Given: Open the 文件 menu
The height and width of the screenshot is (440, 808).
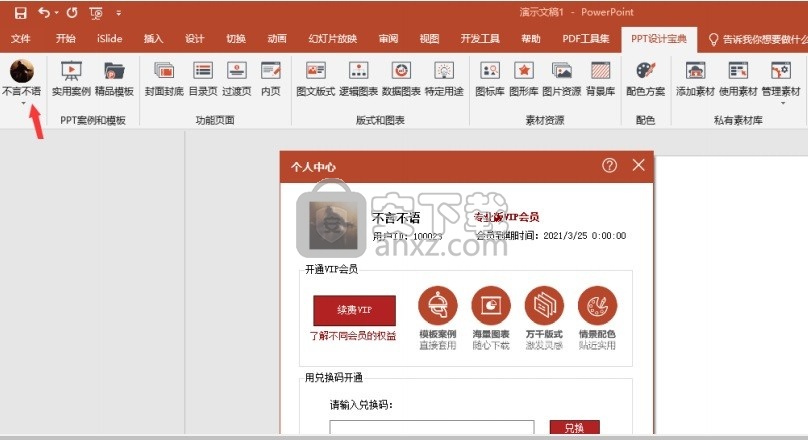Looking at the screenshot, I should 21,39.
